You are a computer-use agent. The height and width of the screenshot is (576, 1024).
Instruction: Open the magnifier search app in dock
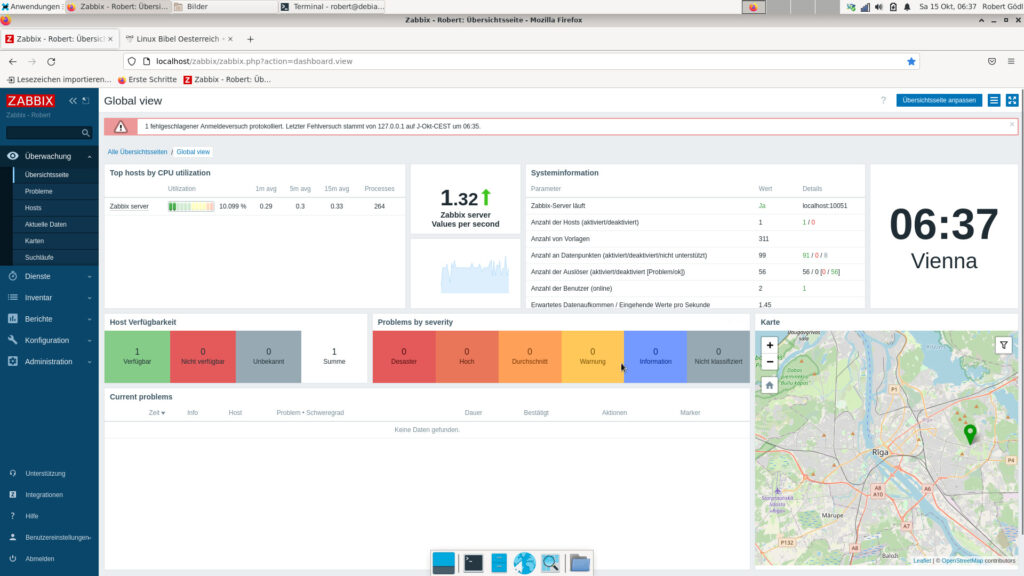click(551, 563)
